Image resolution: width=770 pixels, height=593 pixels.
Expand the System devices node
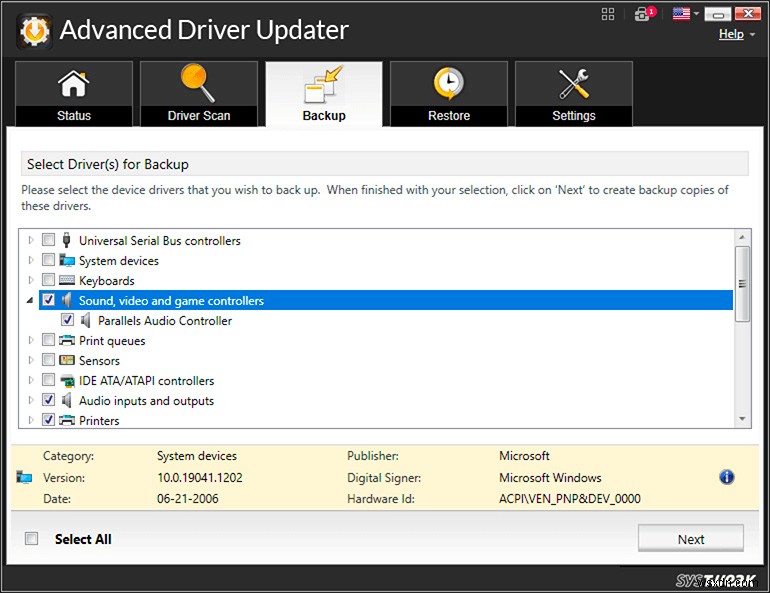click(x=31, y=260)
